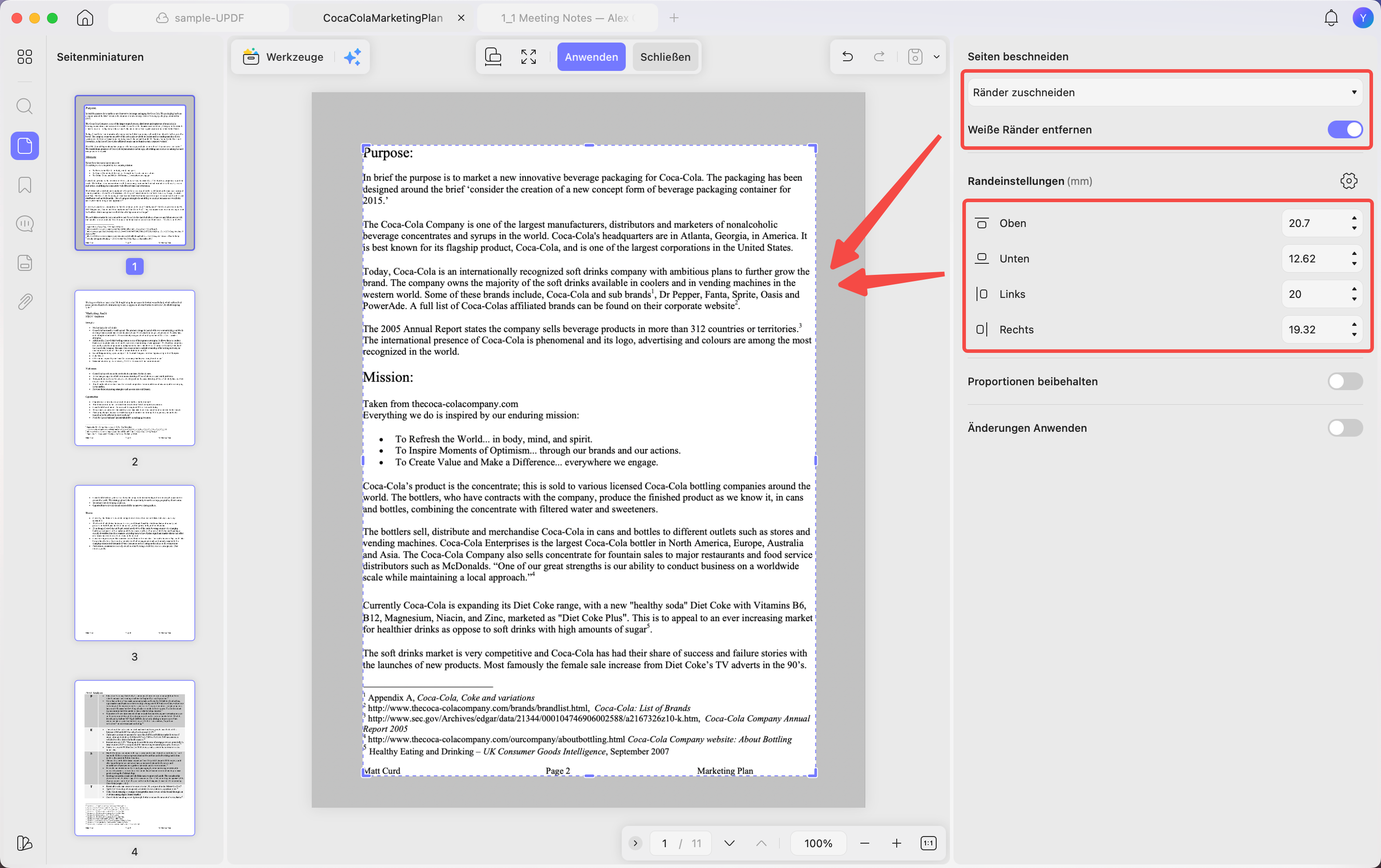Open the document file icon in sidebar
1381x868 pixels.
tap(25, 262)
